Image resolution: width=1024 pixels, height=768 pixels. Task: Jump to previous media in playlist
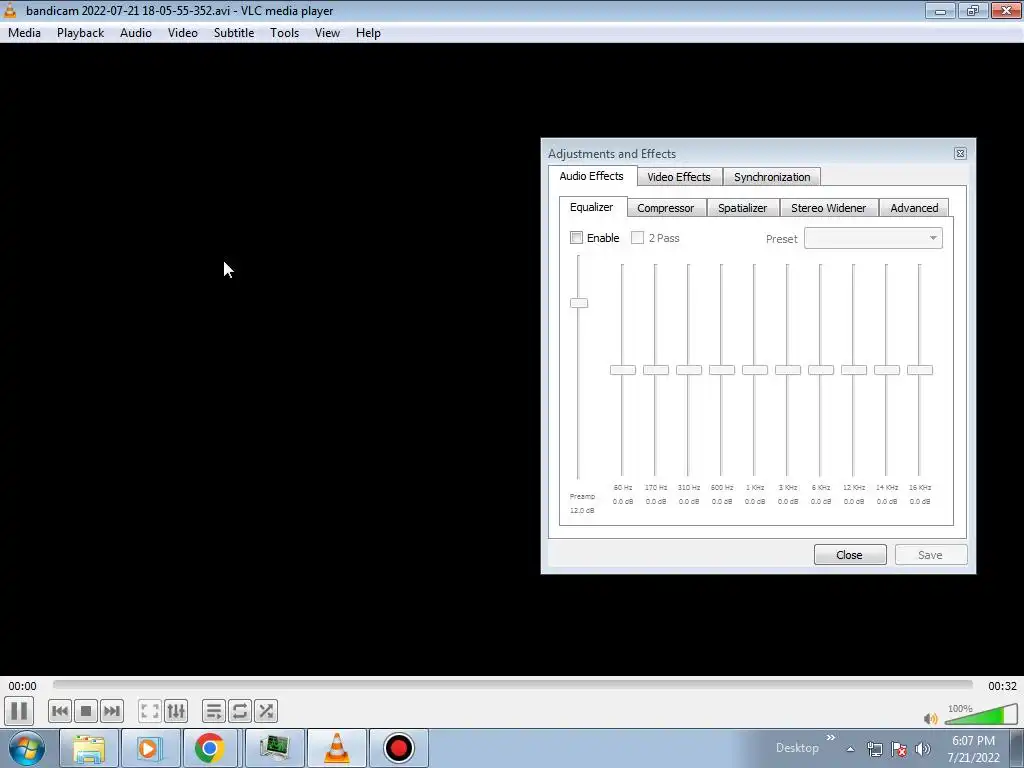(59, 711)
